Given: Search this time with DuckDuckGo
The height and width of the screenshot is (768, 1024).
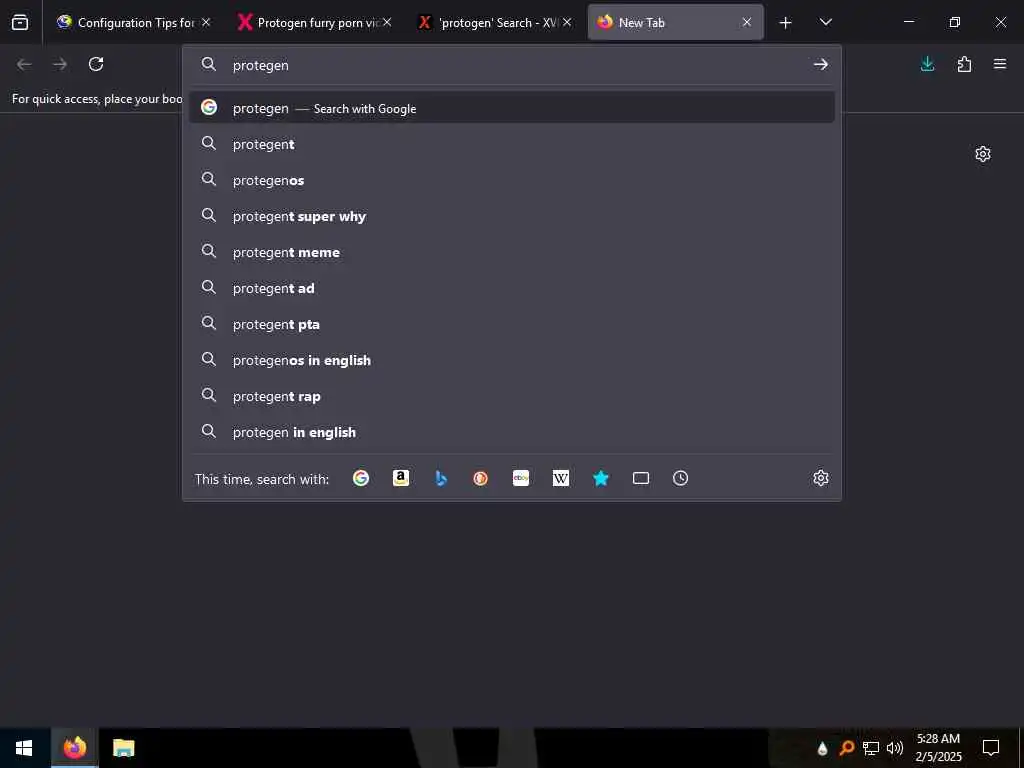Looking at the screenshot, I should tap(481, 478).
